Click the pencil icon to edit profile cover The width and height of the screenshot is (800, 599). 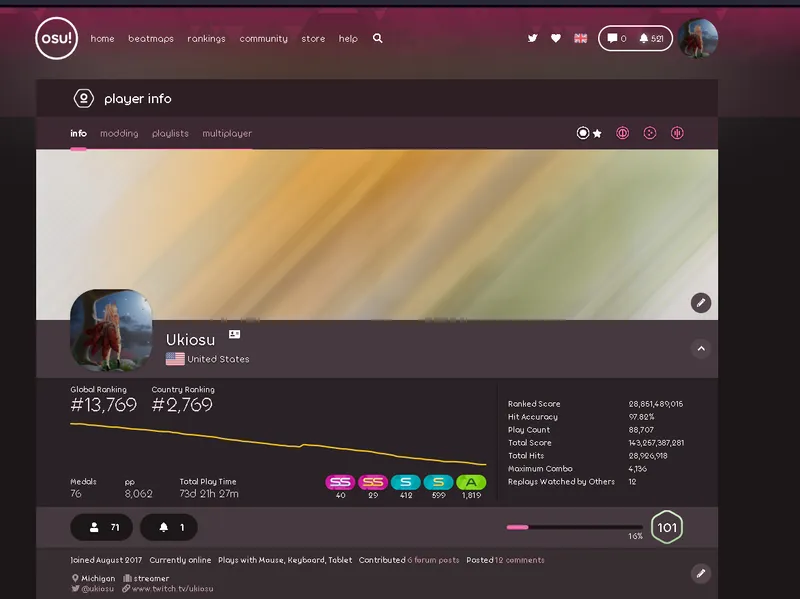pos(701,302)
